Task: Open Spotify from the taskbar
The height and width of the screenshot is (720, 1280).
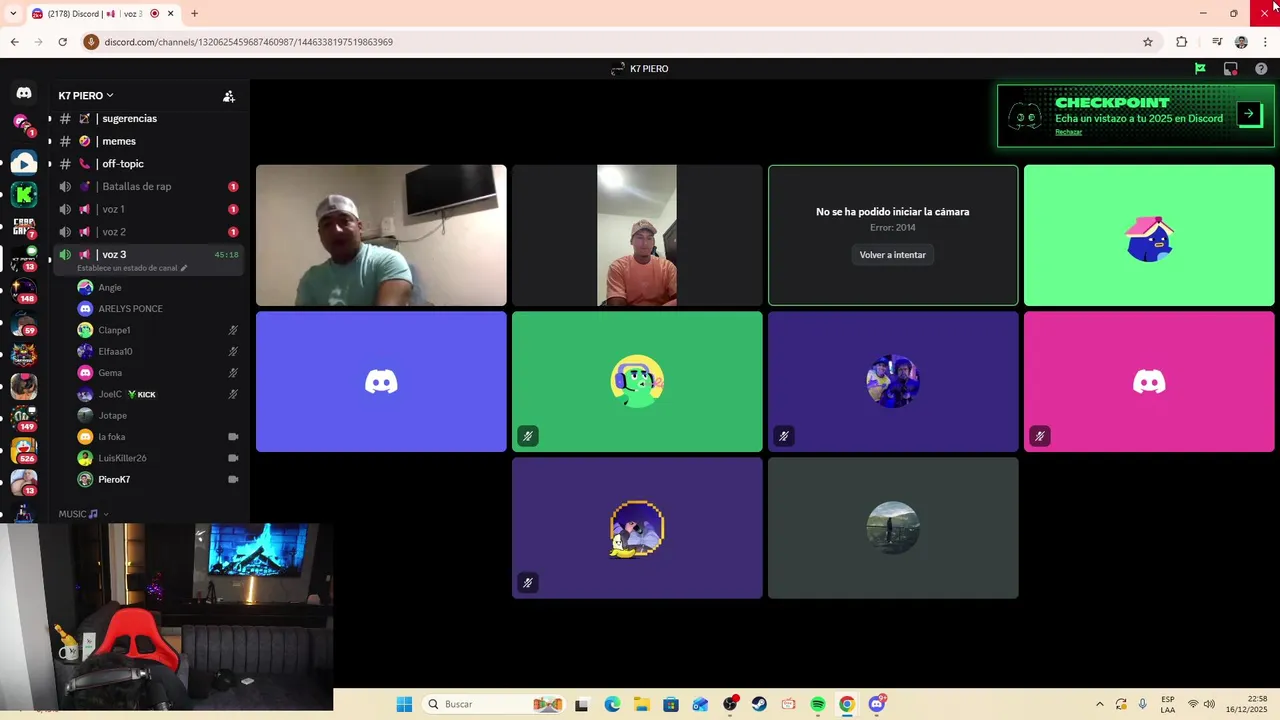Action: tap(818, 704)
